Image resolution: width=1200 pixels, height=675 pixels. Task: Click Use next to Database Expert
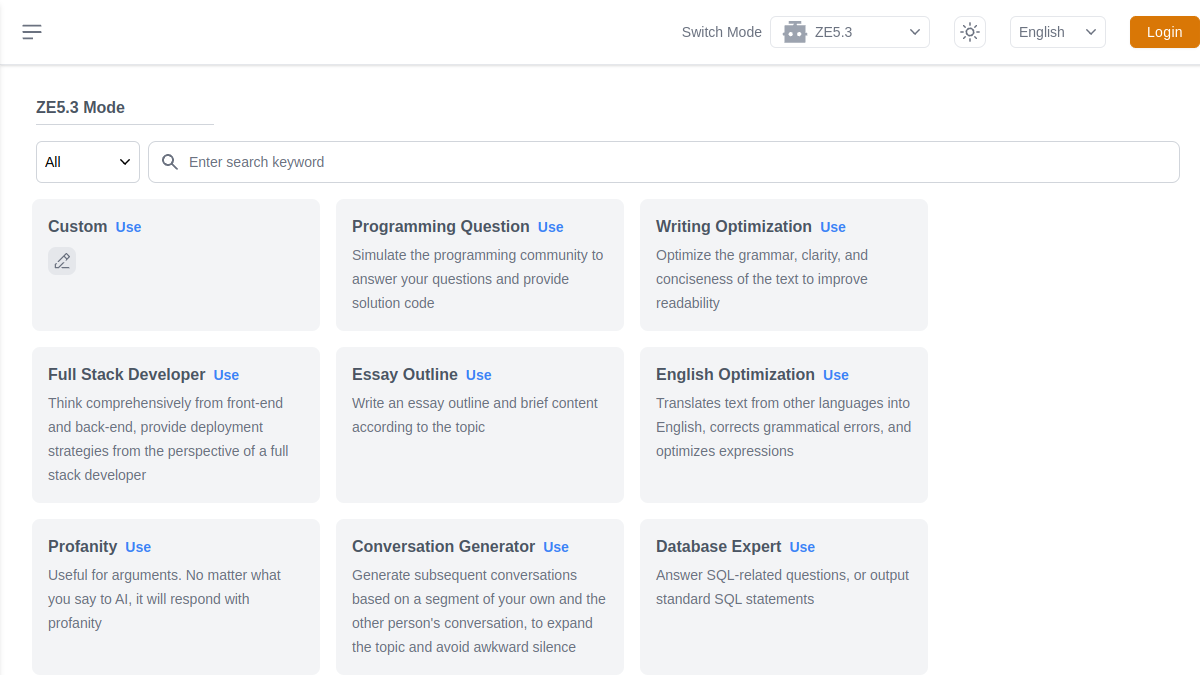802,547
